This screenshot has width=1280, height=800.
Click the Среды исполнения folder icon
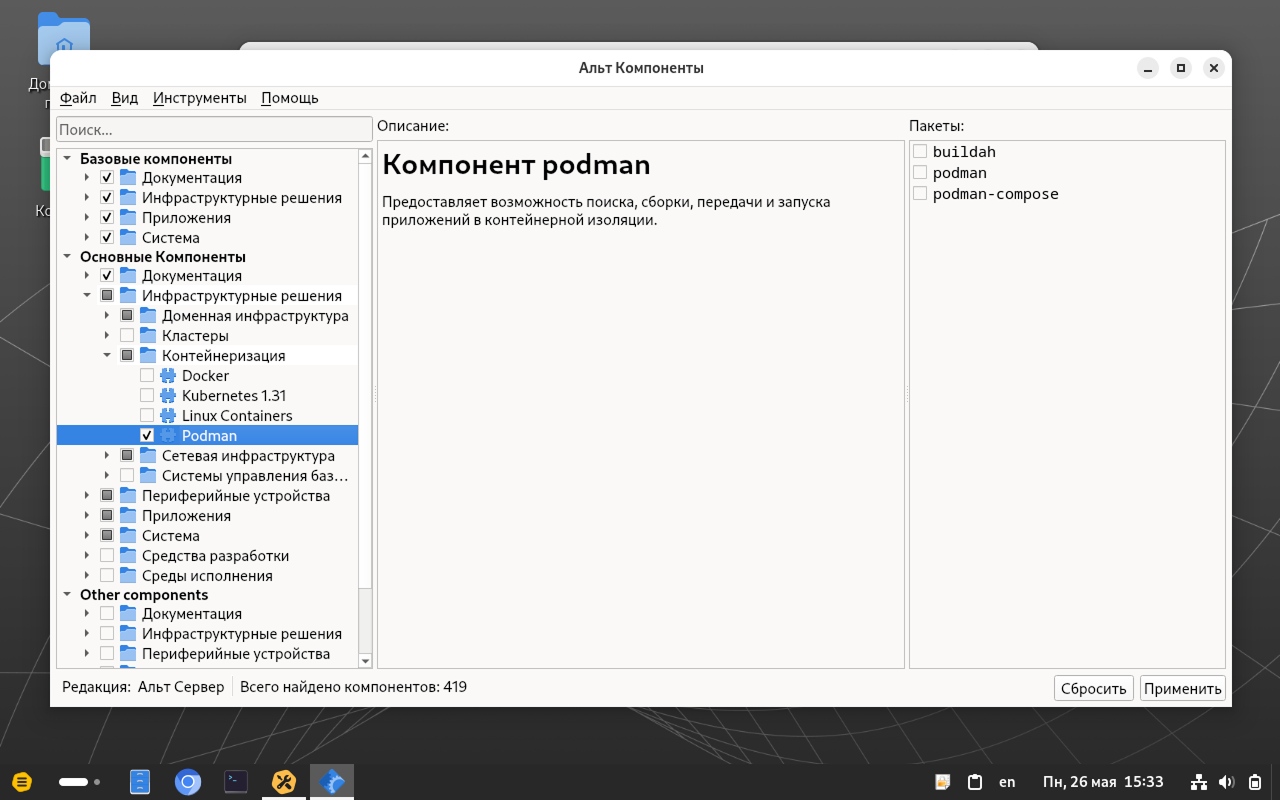click(128, 575)
